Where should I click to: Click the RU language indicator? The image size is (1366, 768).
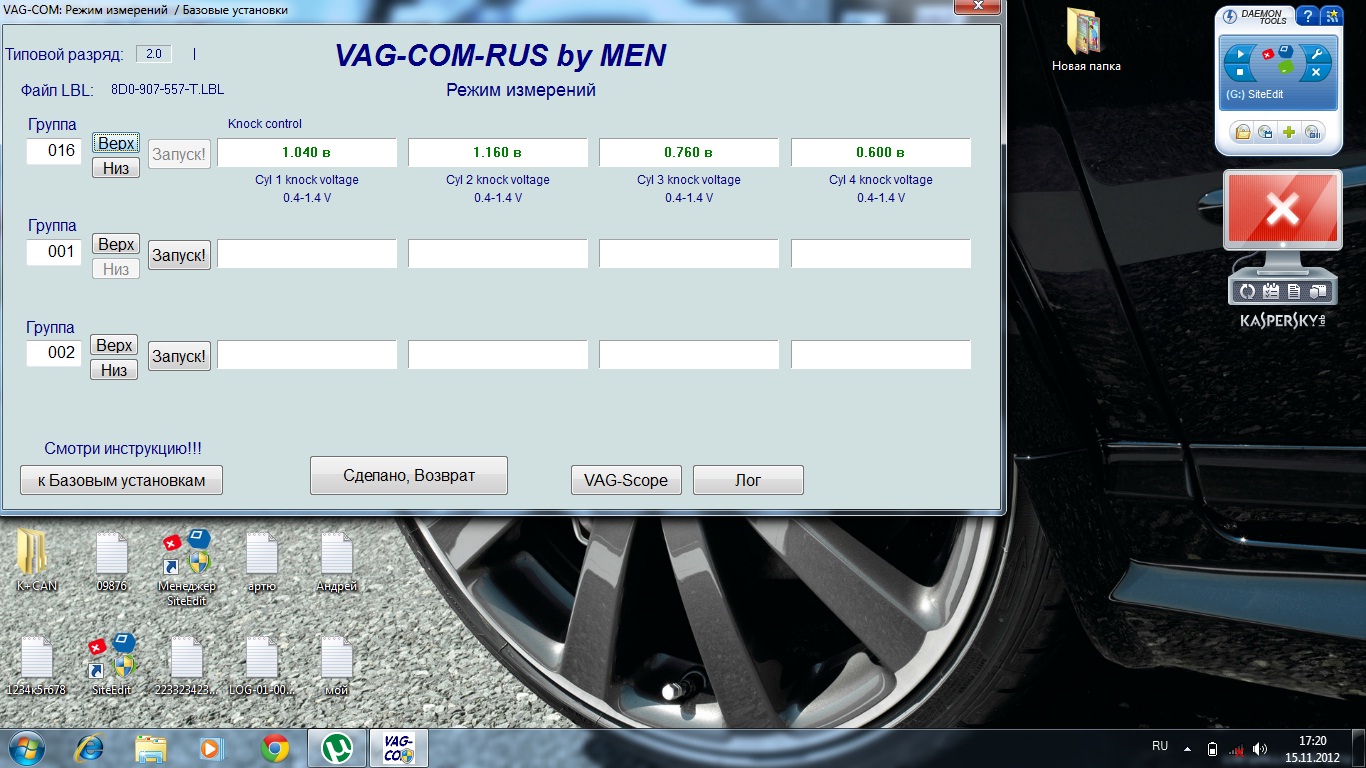[x=1160, y=746]
